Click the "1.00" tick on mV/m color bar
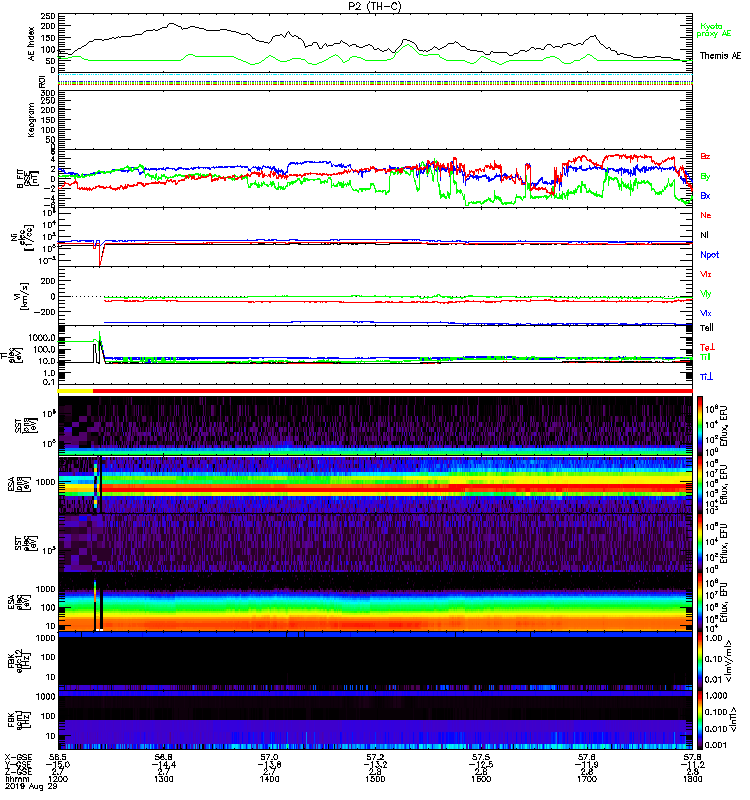The width and height of the screenshot is (750, 800). pyautogui.click(x=714, y=638)
